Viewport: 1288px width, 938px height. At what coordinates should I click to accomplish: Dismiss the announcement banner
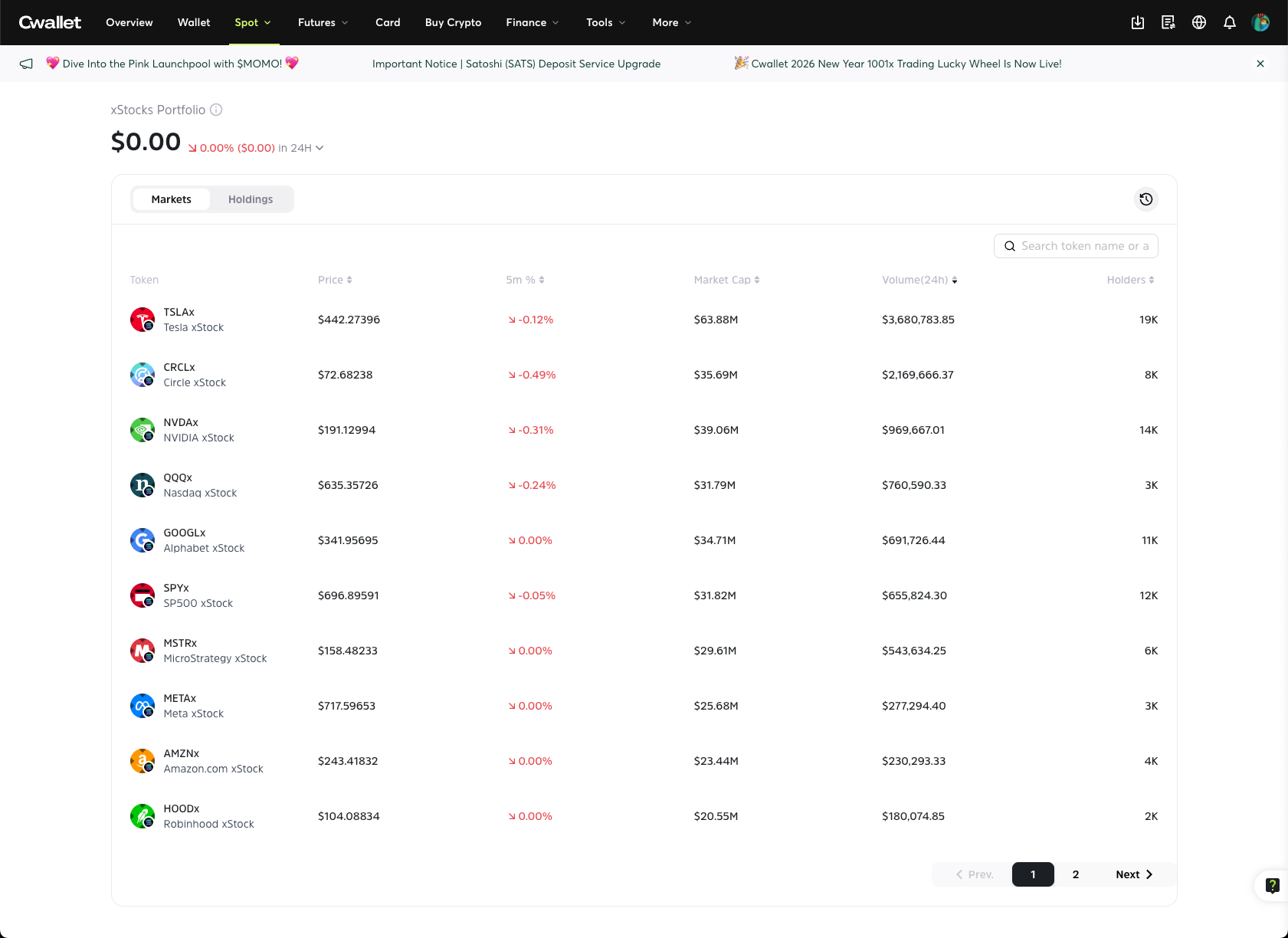coord(1260,64)
